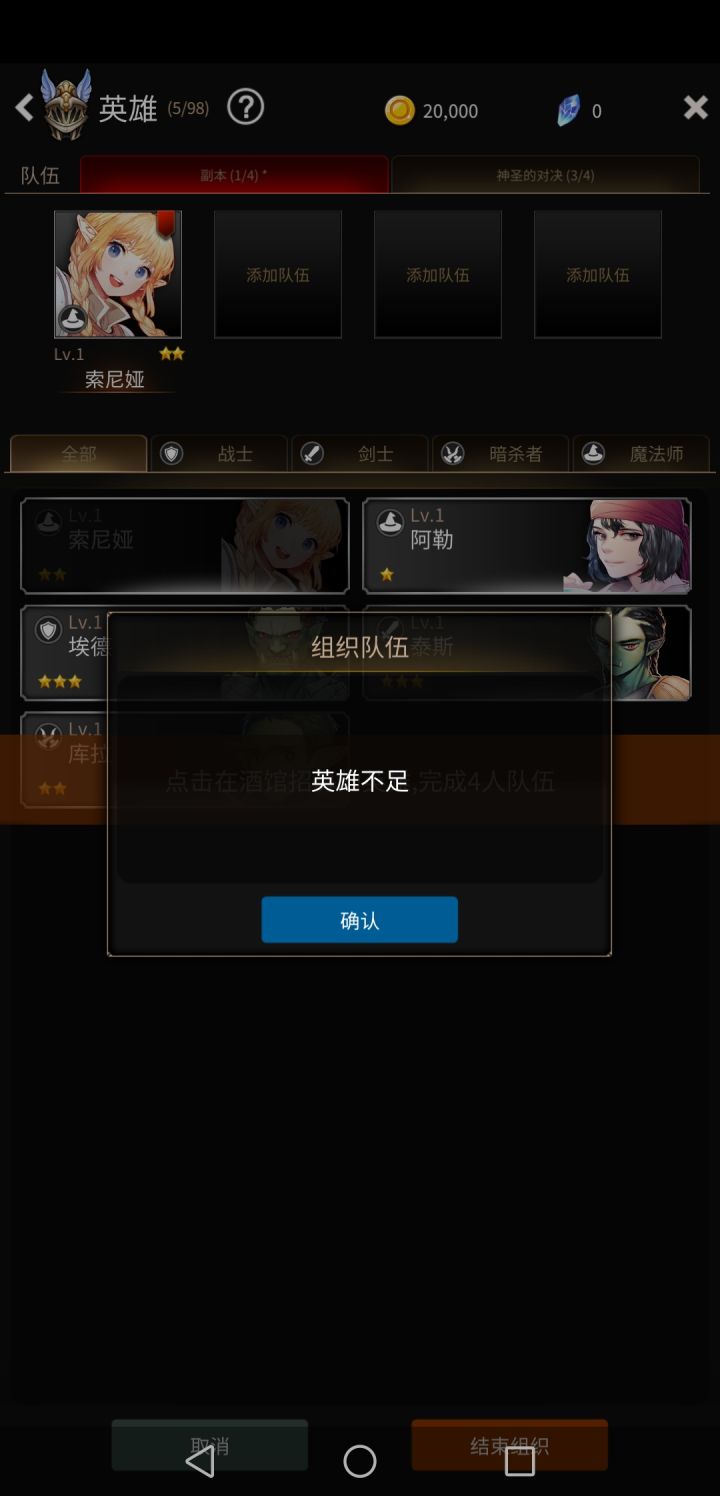Tap the Android recent apps square
720x1496 pixels.
[520, 1461]
